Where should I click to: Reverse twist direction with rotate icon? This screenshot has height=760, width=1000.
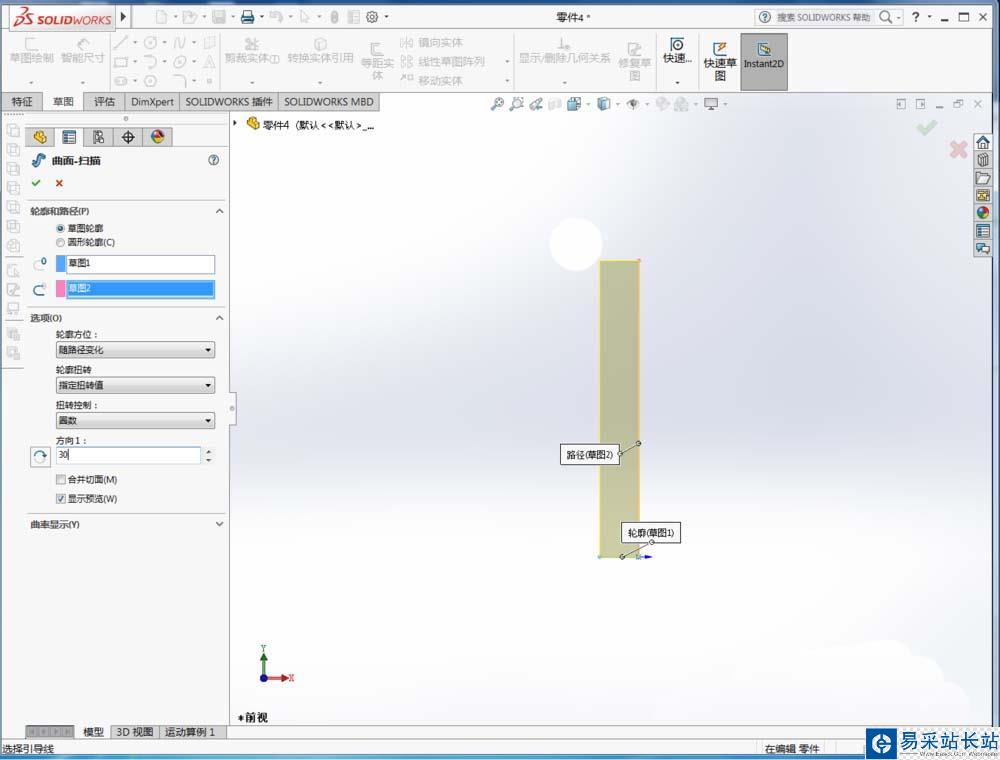click(x=40, y=456)
